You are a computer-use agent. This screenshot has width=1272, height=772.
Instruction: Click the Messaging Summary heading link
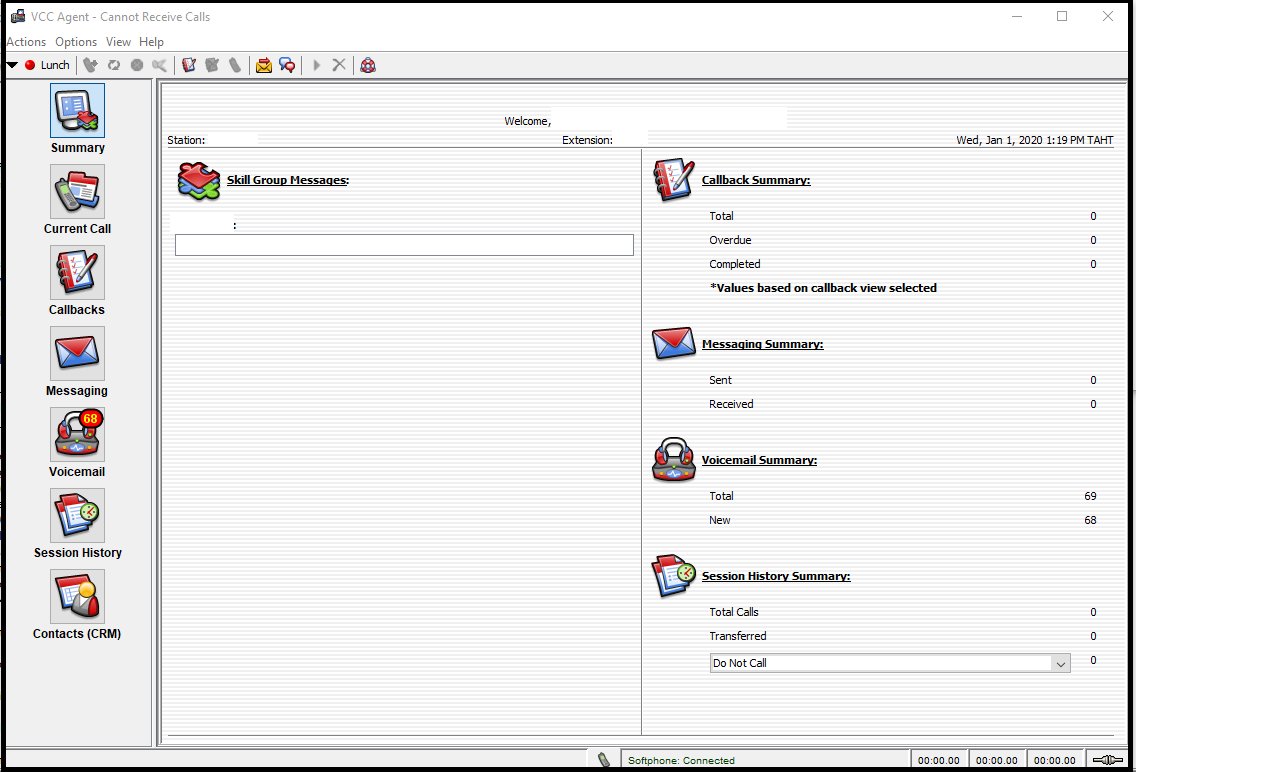763,344
